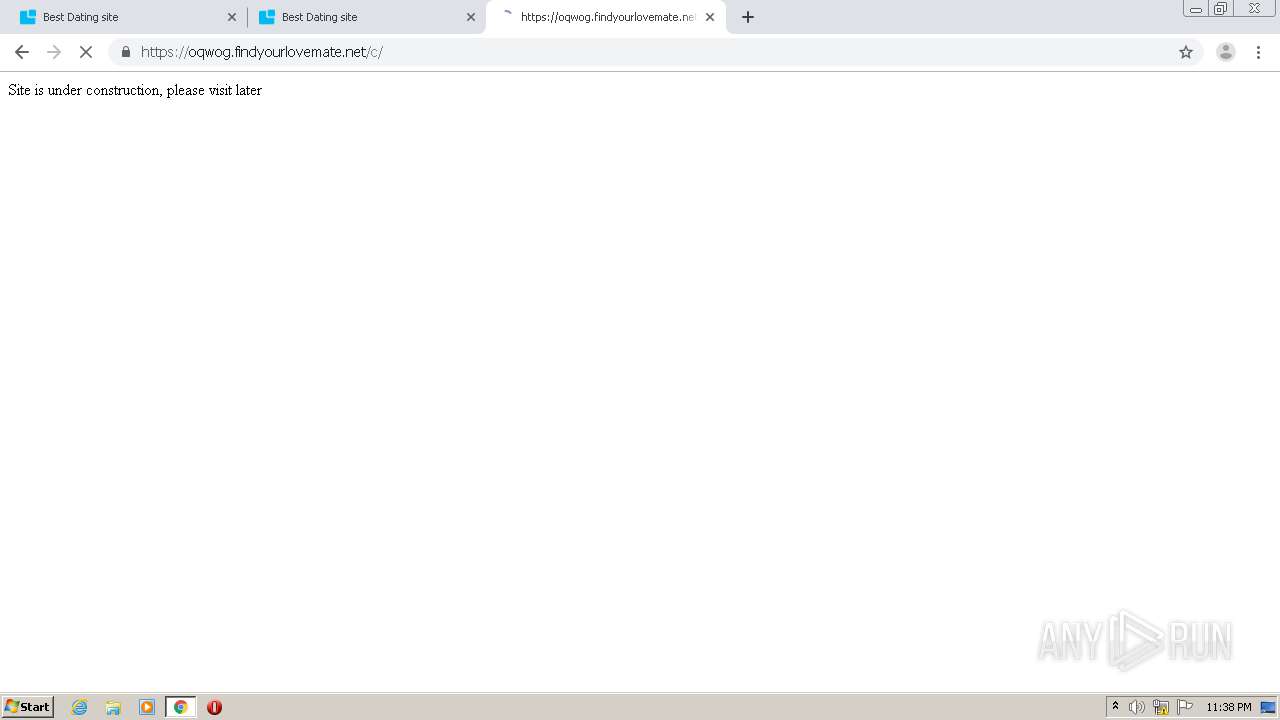
Task: Open the Windows Start menu
Action: pos(28,707)
